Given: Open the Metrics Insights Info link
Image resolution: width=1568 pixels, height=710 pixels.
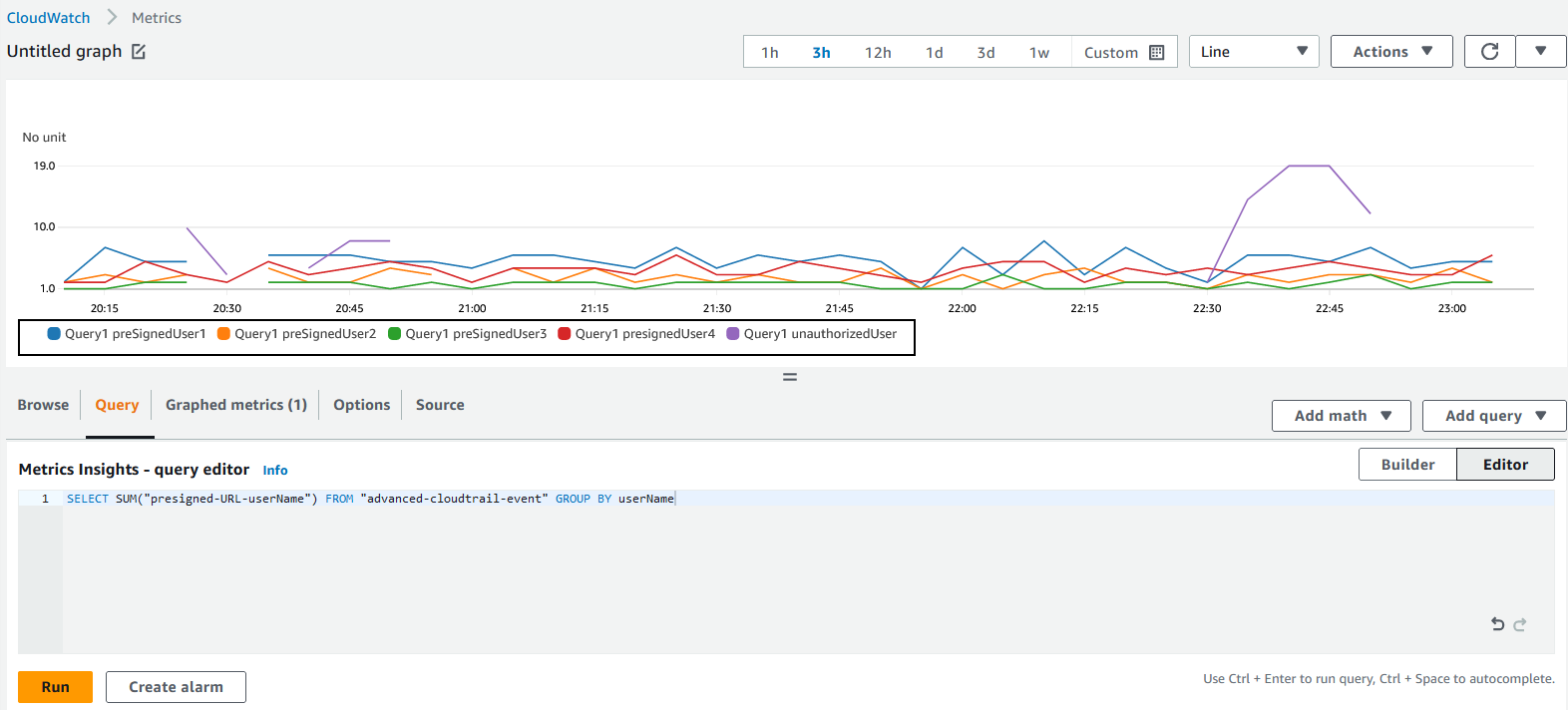Looking at the screenshot, I should tap(275, 471).
